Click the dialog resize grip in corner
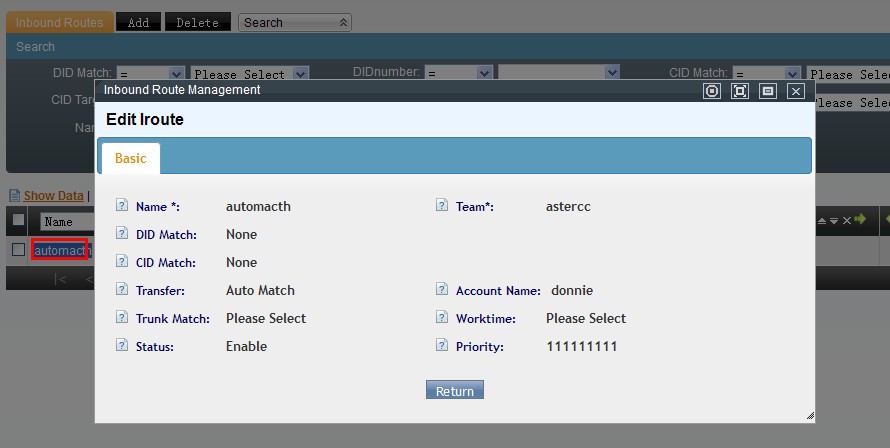 (809, 415)
